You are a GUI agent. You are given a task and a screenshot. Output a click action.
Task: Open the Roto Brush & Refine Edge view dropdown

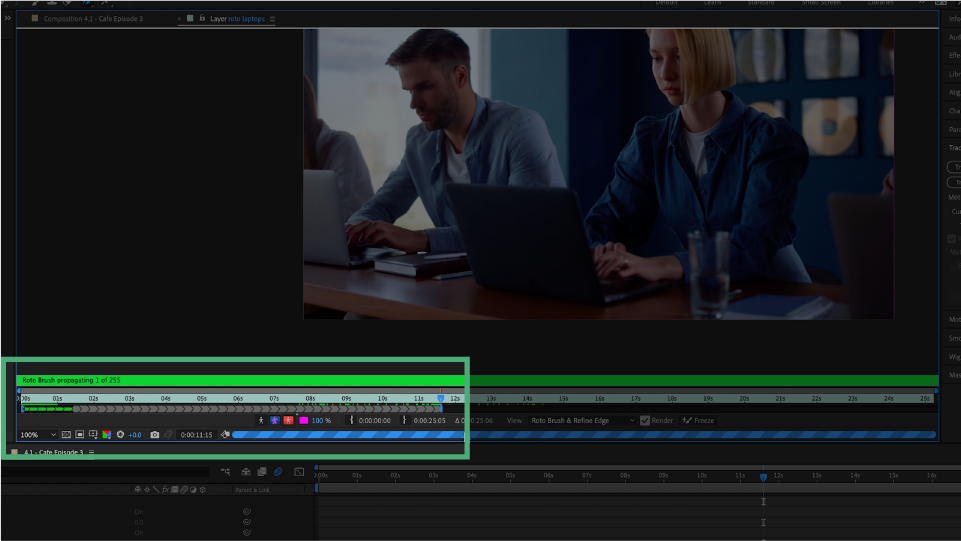tap(582, 421)
